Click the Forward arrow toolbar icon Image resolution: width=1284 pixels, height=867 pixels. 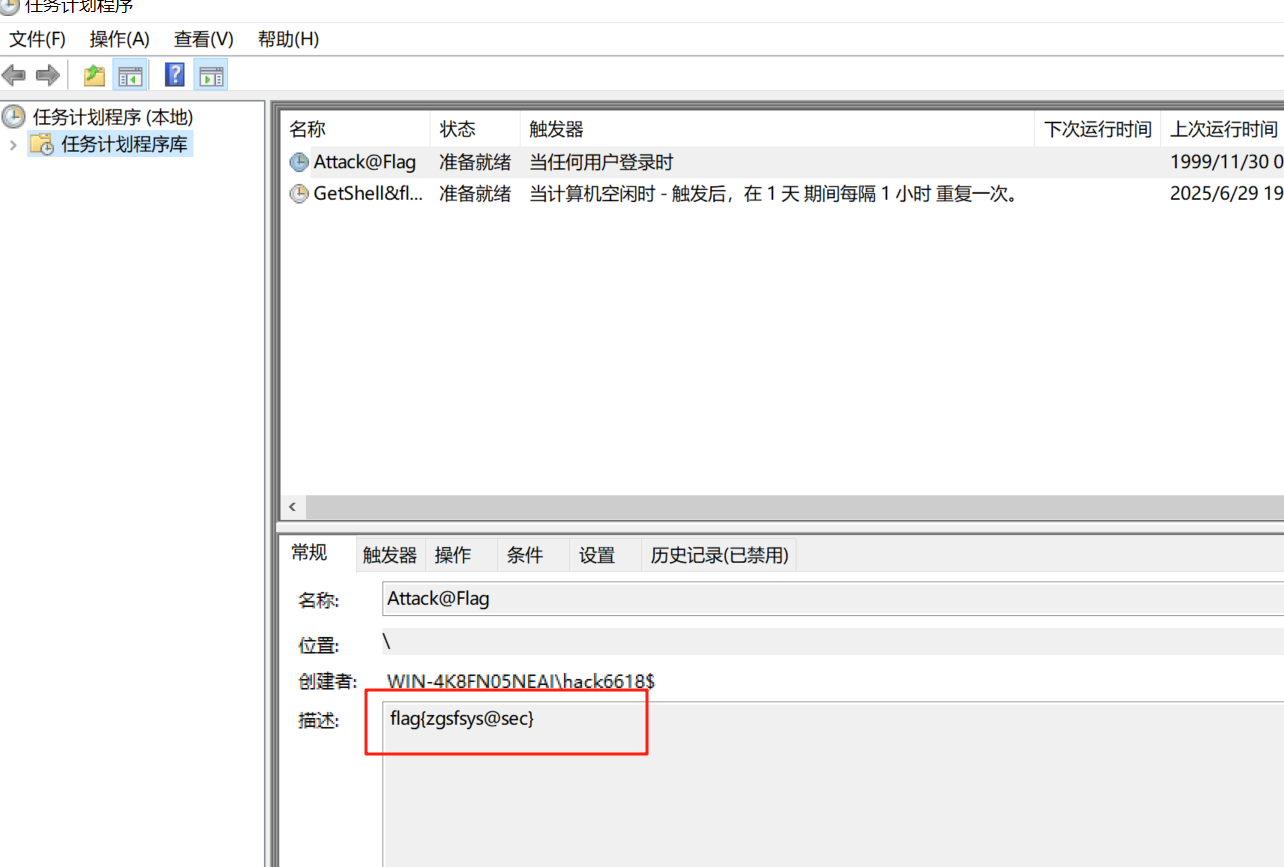tap(47, 75)
